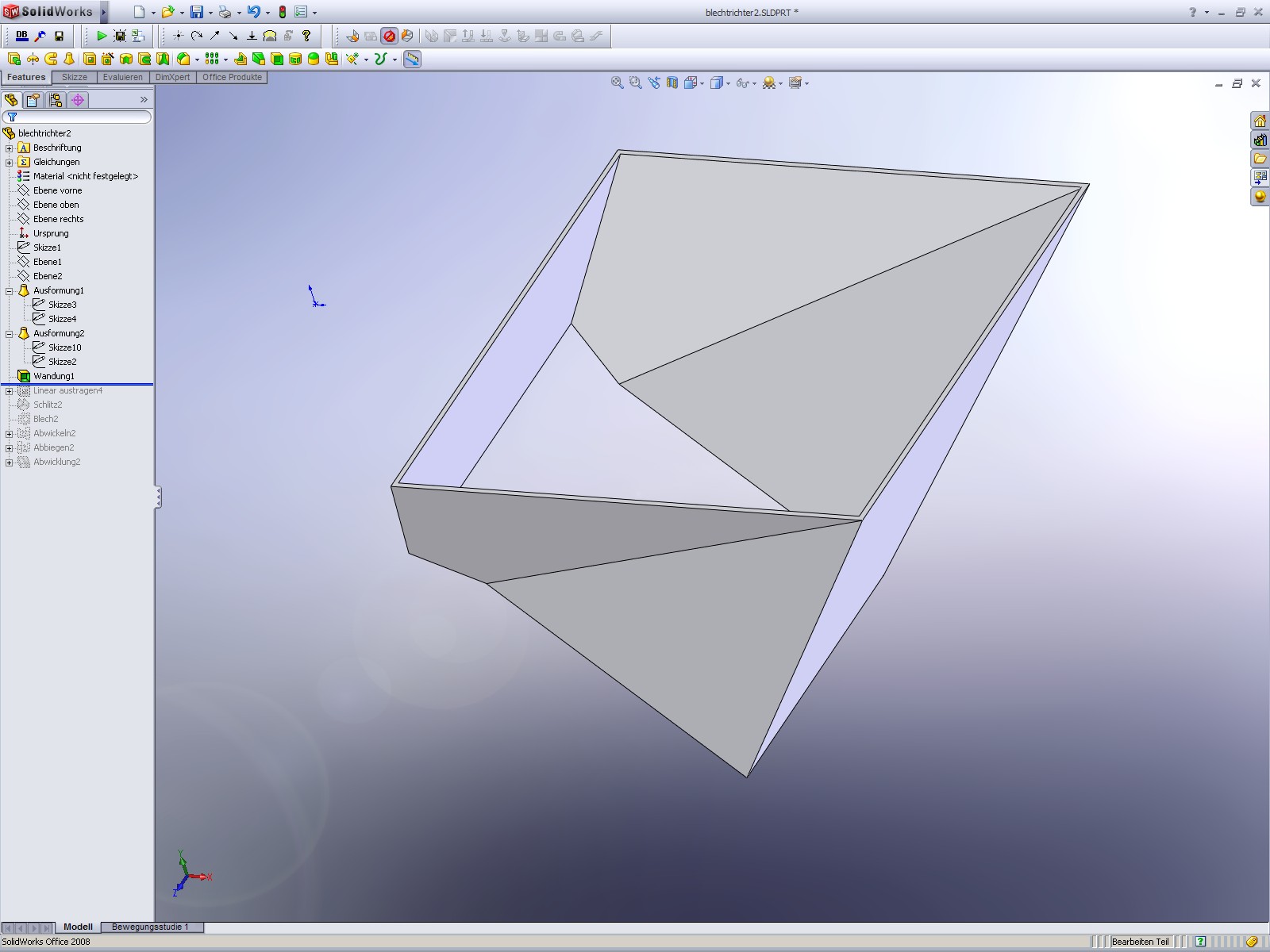The width and height of the screenshot is (1270, 952).
Task: Create a new document with the New icon
Action: pyautogui.click(x=140, y=12)
